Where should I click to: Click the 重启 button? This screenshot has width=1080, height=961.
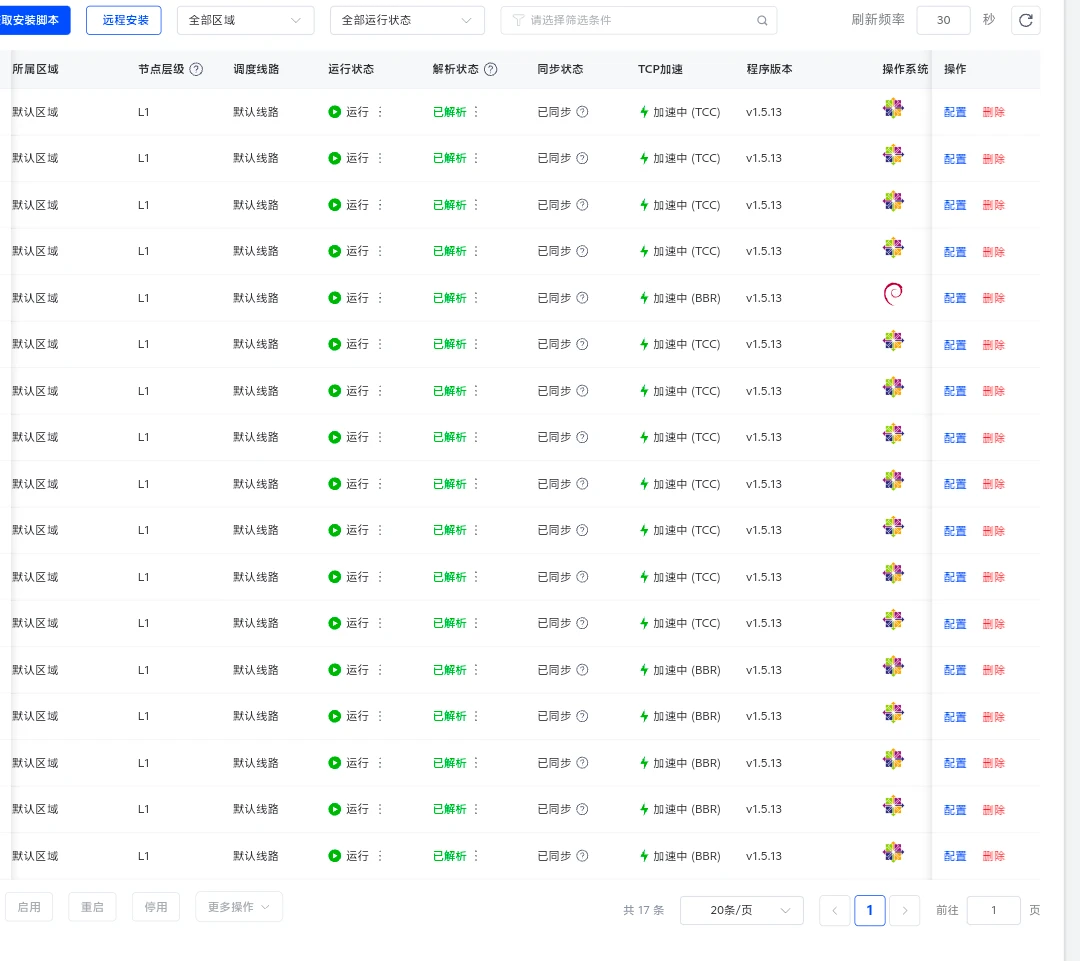point(92,907)
